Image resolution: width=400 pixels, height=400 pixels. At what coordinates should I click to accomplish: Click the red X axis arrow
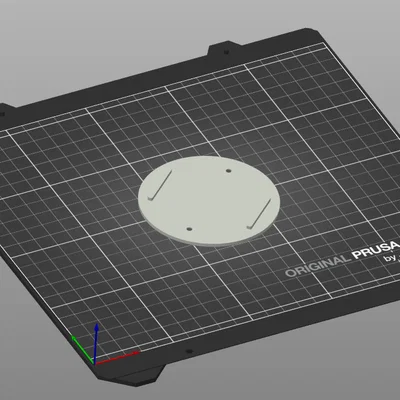(x=117, y=358)
